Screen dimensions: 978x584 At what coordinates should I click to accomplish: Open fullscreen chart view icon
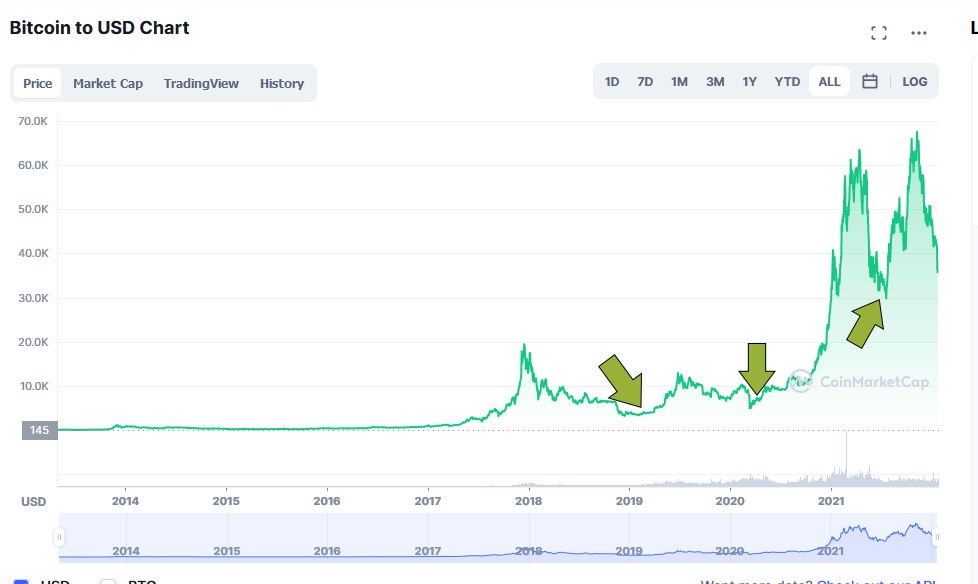879,33
